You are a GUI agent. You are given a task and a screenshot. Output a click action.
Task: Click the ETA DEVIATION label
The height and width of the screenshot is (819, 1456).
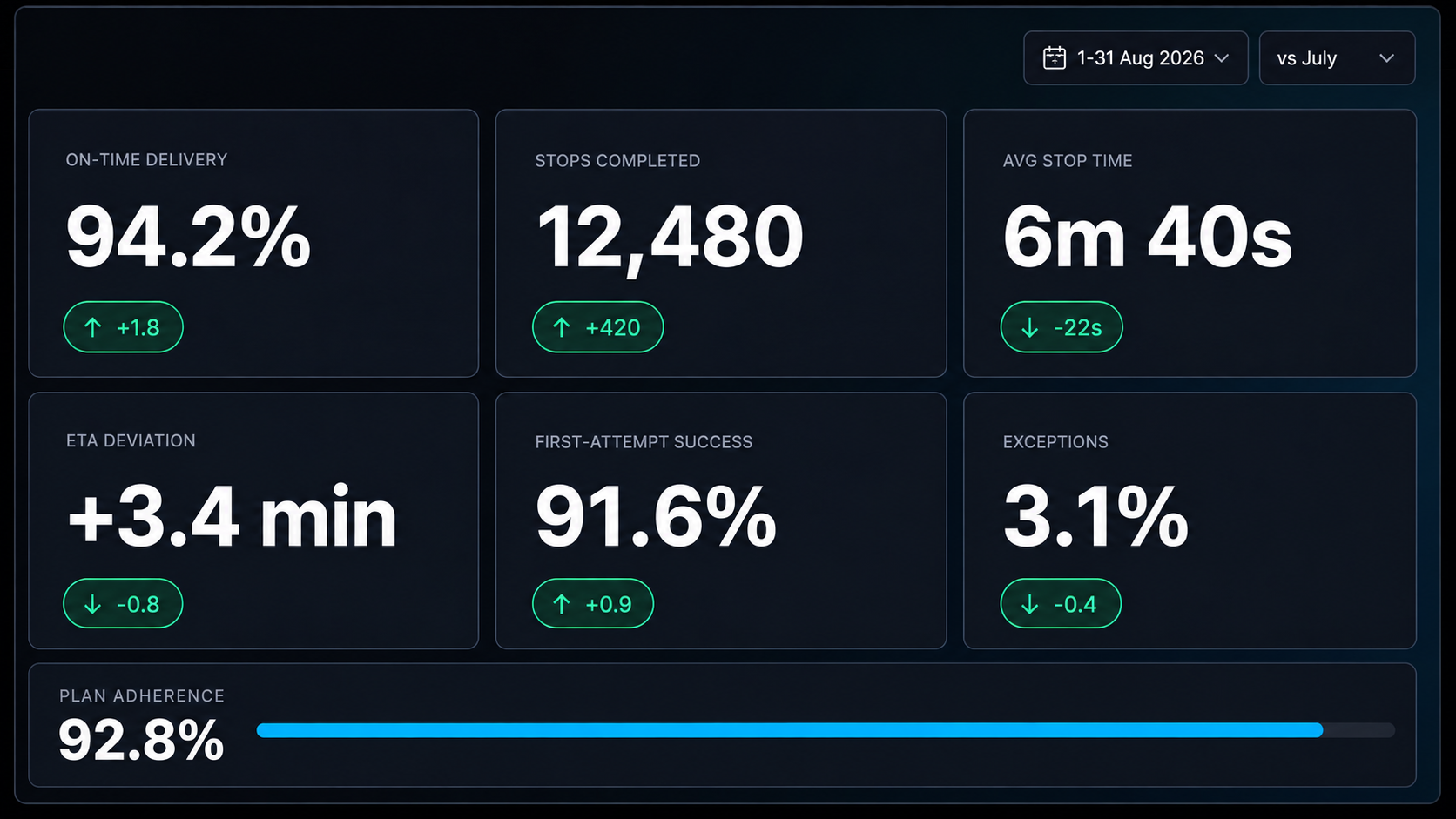point(131,441)
